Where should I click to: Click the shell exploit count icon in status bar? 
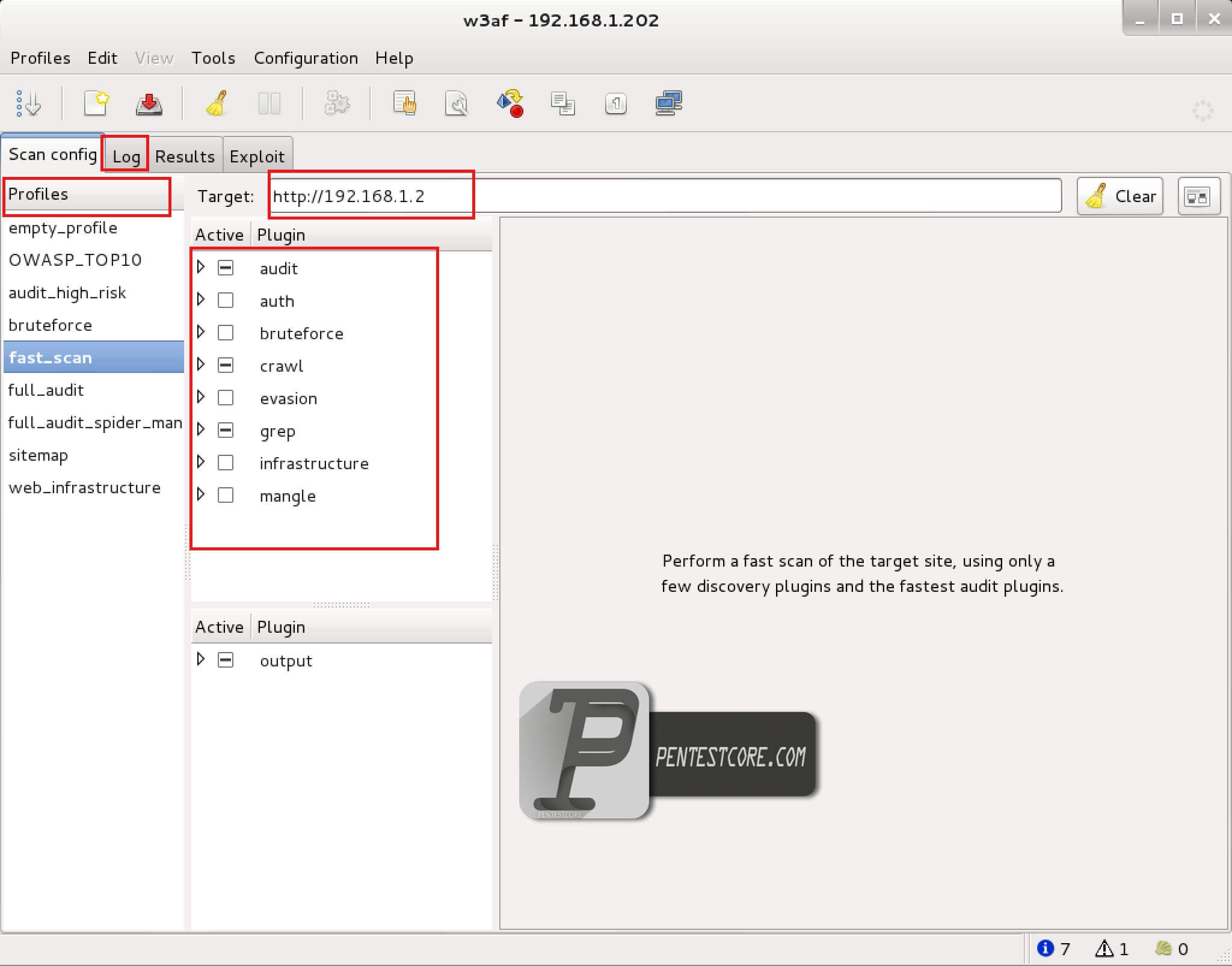point(1163,949)
